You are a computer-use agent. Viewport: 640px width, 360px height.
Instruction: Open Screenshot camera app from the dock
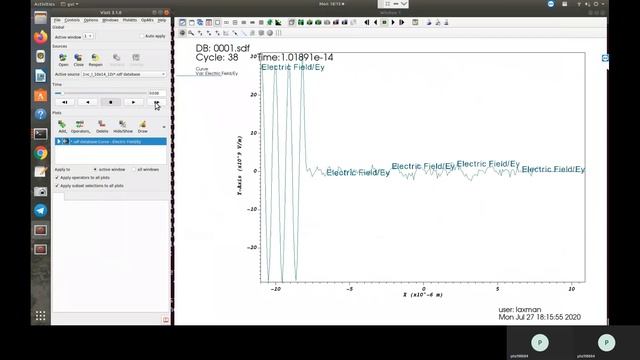(x=40, y=191)
